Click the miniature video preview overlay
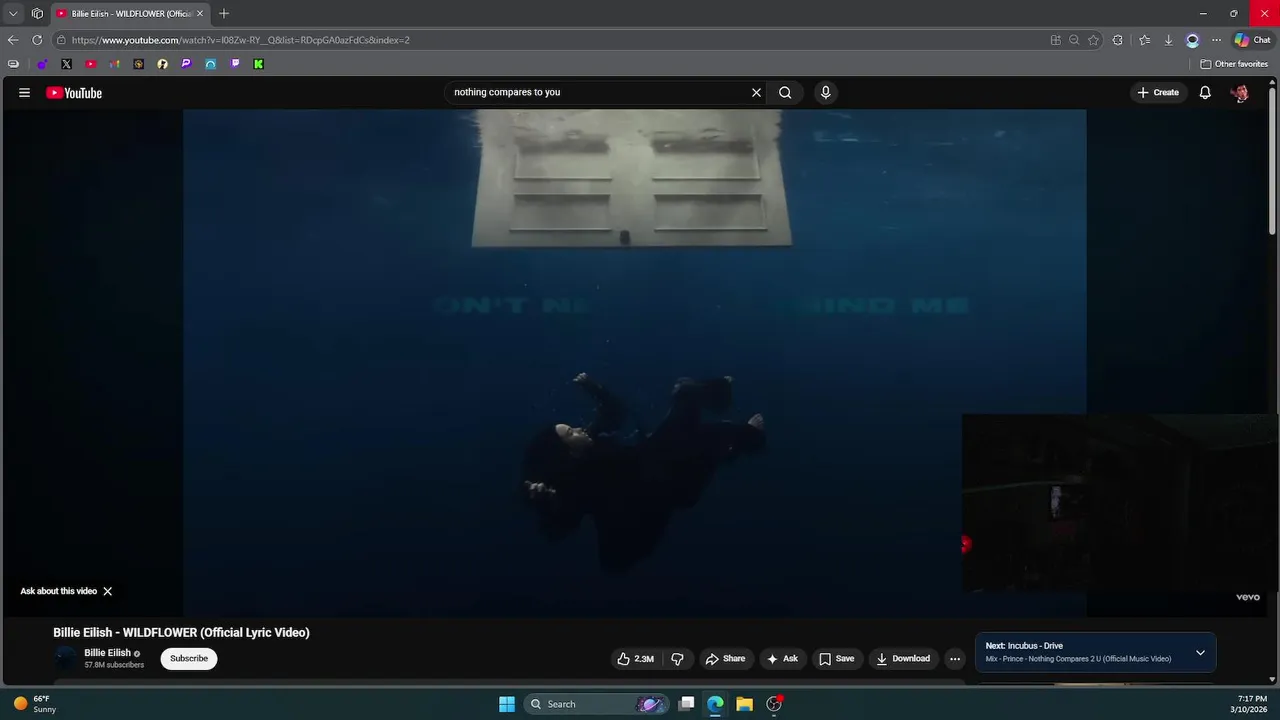 coord(1120,503)
